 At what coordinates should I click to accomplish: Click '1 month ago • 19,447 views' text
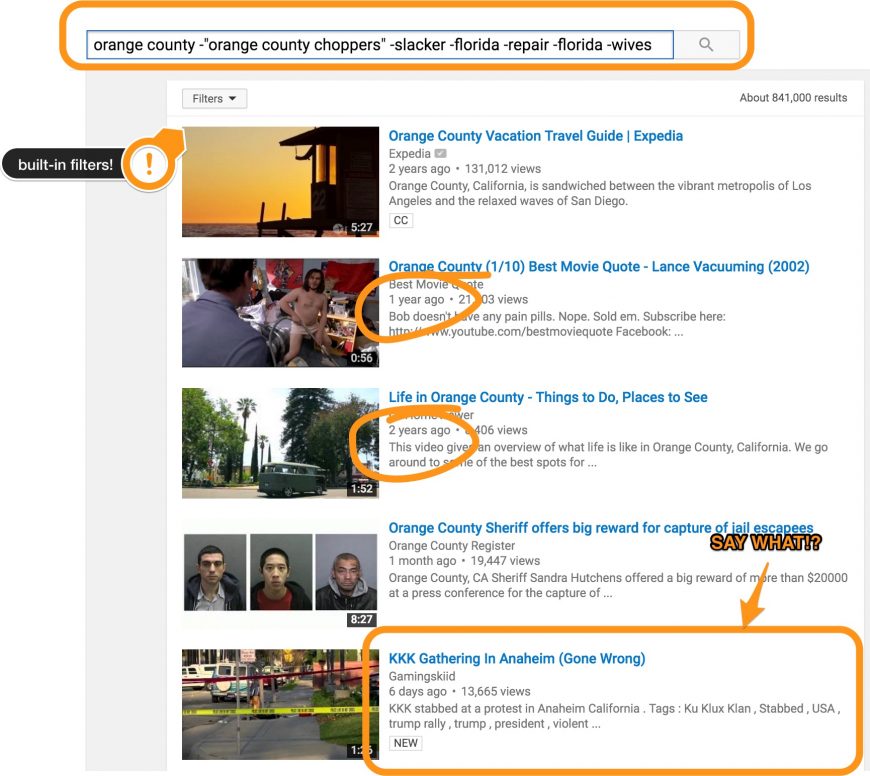(464, 561)
